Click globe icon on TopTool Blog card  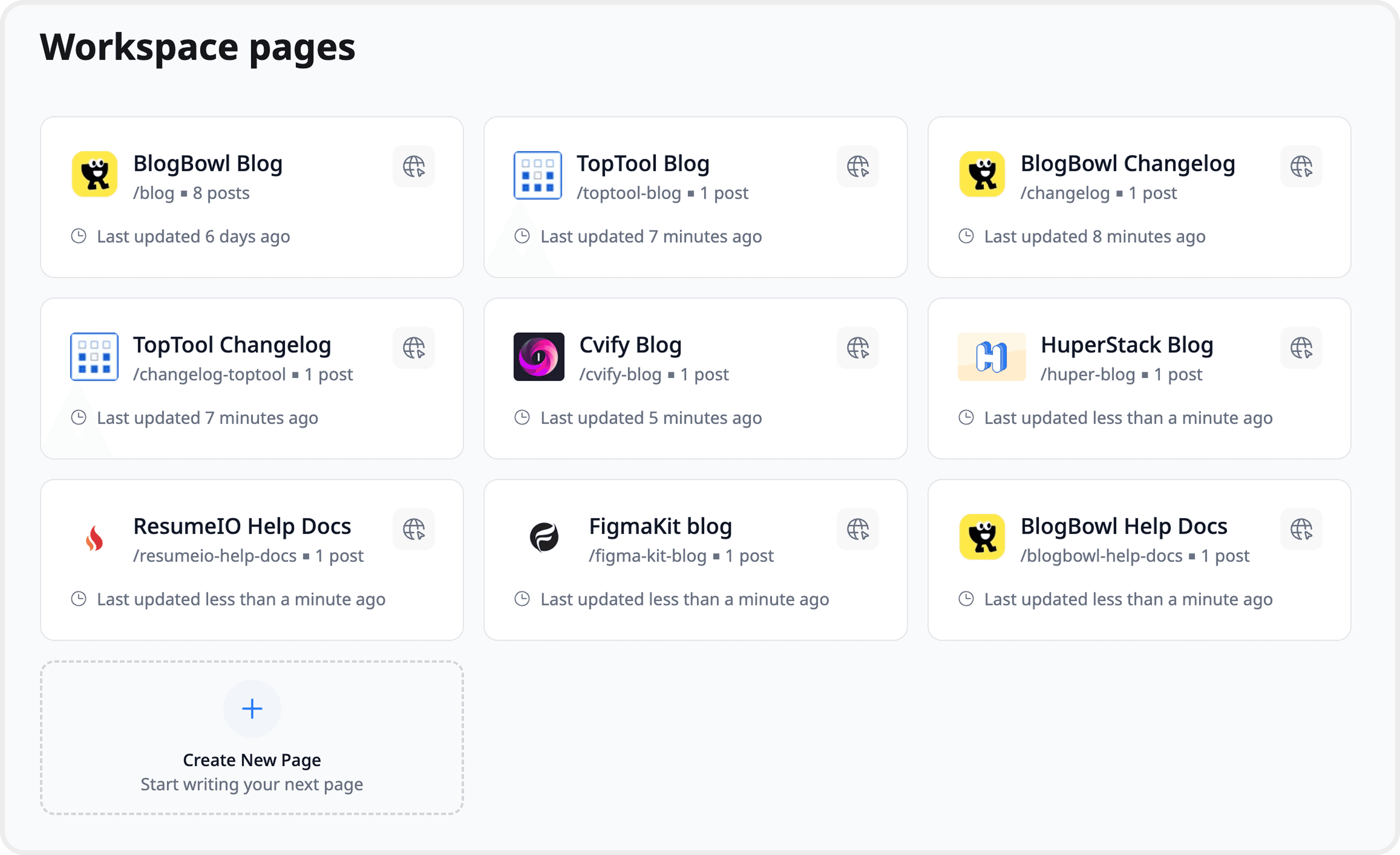(857, 166)
